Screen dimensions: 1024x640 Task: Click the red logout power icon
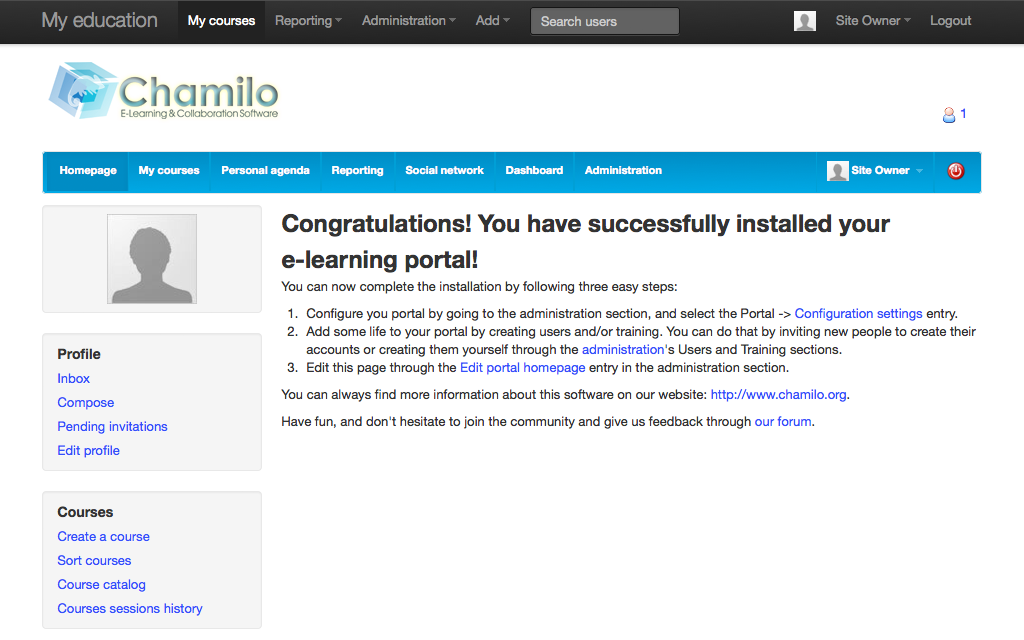[955, 171]
